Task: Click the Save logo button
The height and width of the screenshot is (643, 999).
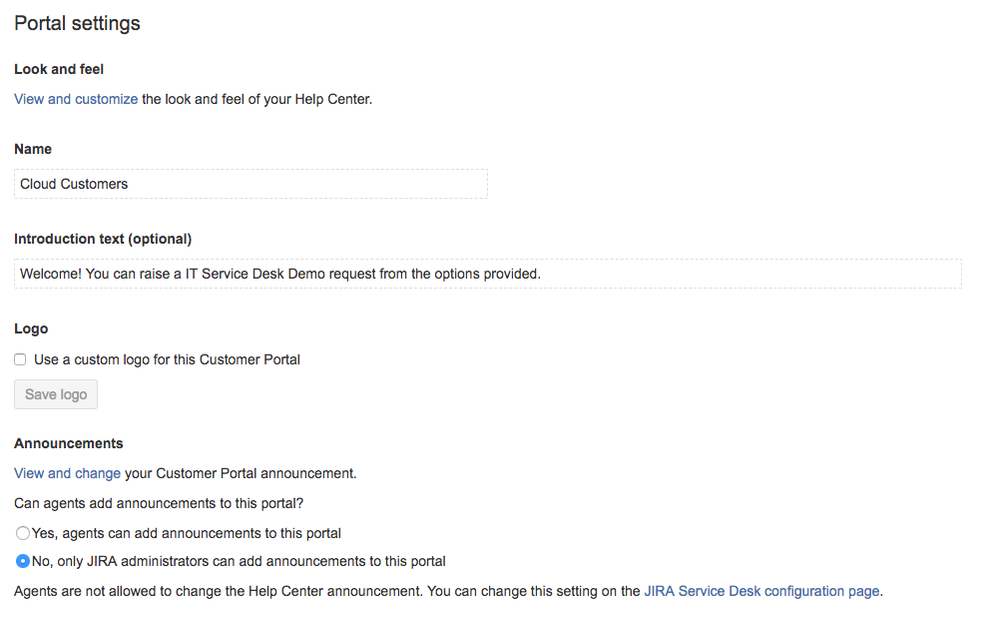Action: [56, 394]
